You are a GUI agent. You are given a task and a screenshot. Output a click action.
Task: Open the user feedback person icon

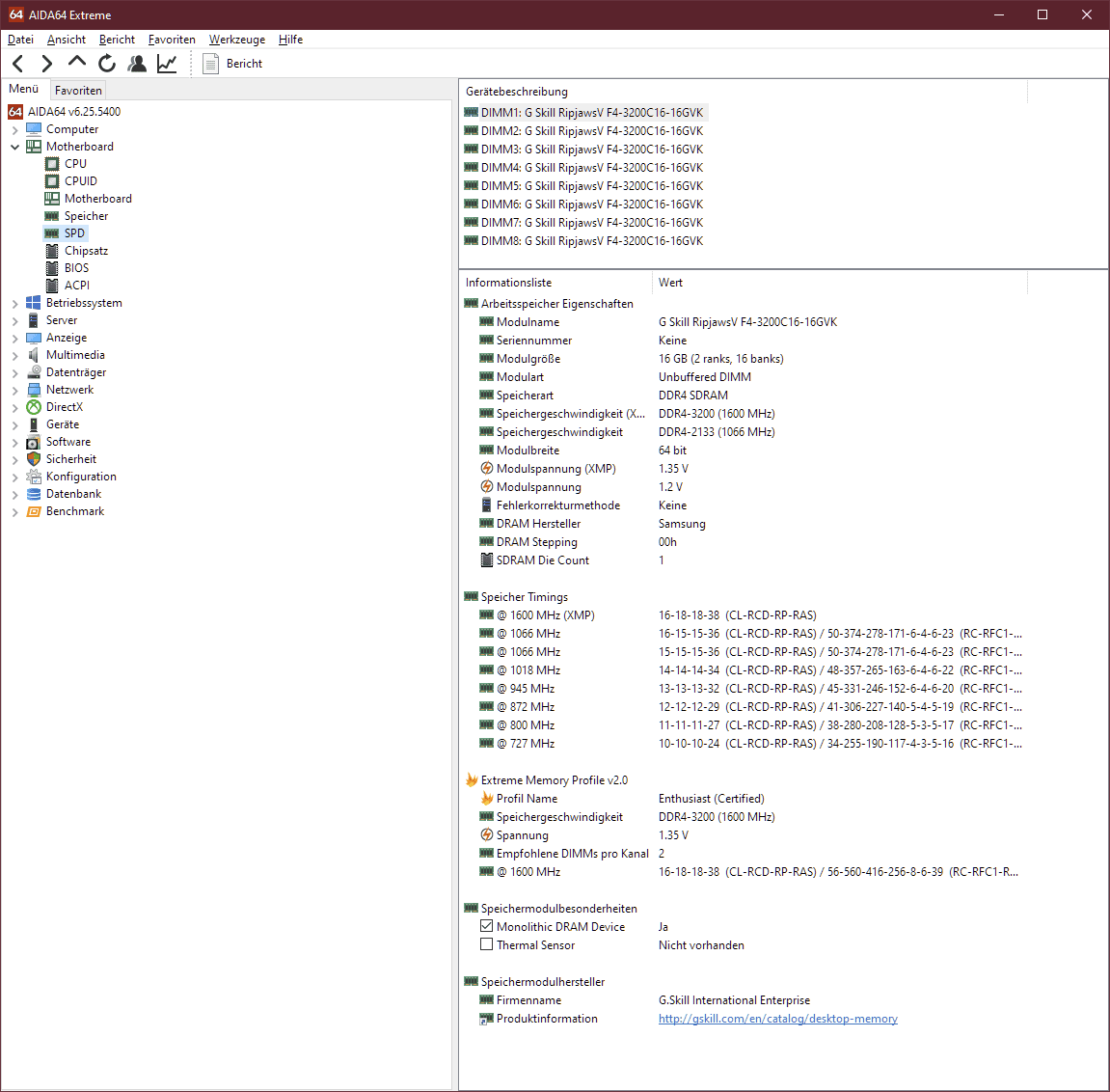pos(137,64)
